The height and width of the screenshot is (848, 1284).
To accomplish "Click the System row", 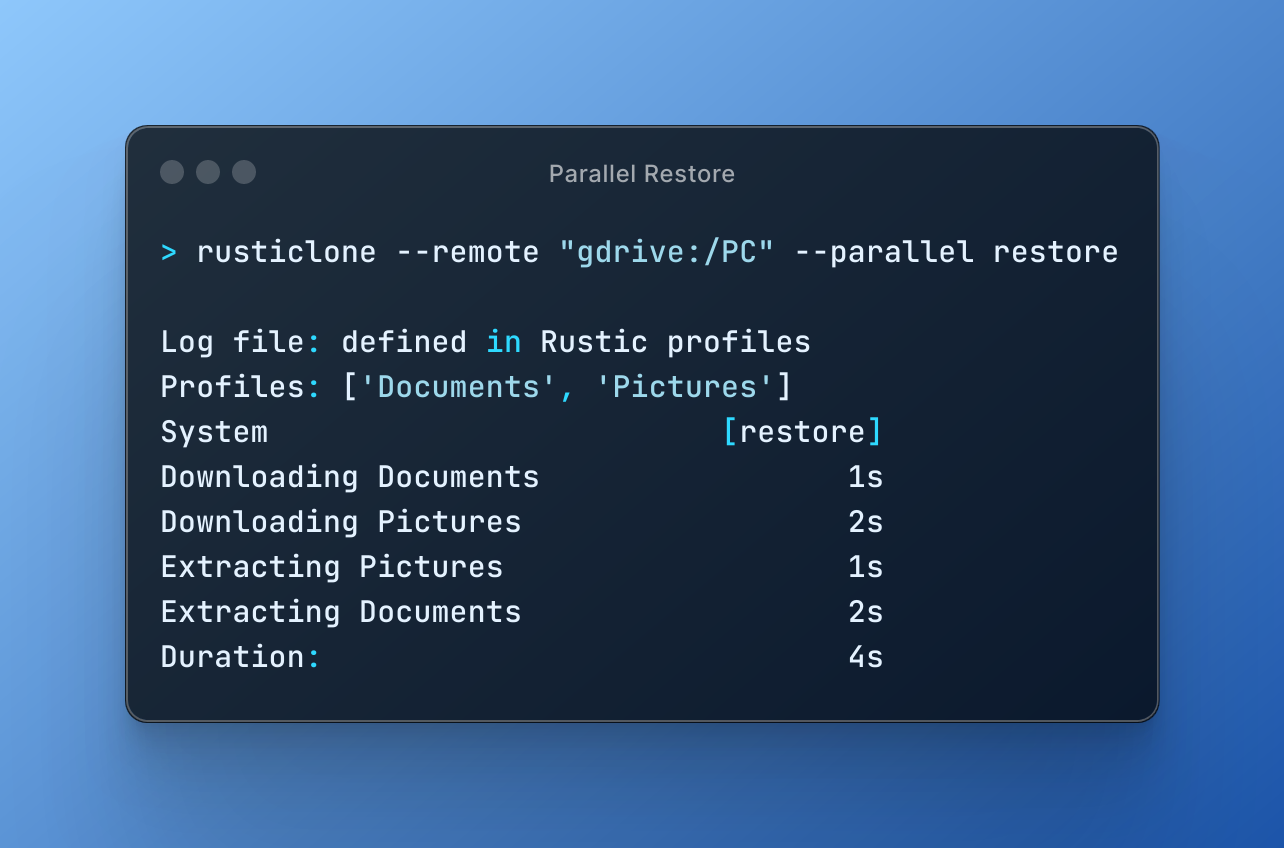I will [x=214, y=431].
